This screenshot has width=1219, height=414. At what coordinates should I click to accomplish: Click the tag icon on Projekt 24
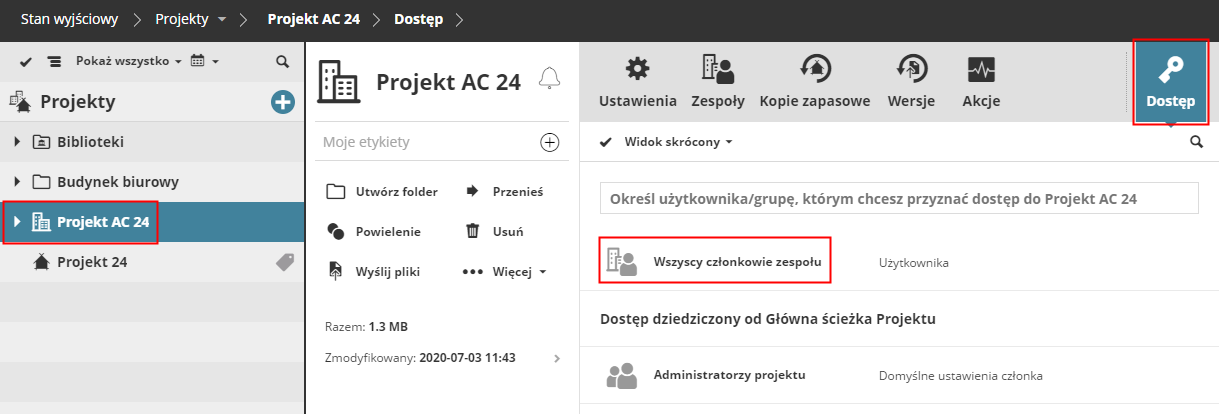coord(284,262)
